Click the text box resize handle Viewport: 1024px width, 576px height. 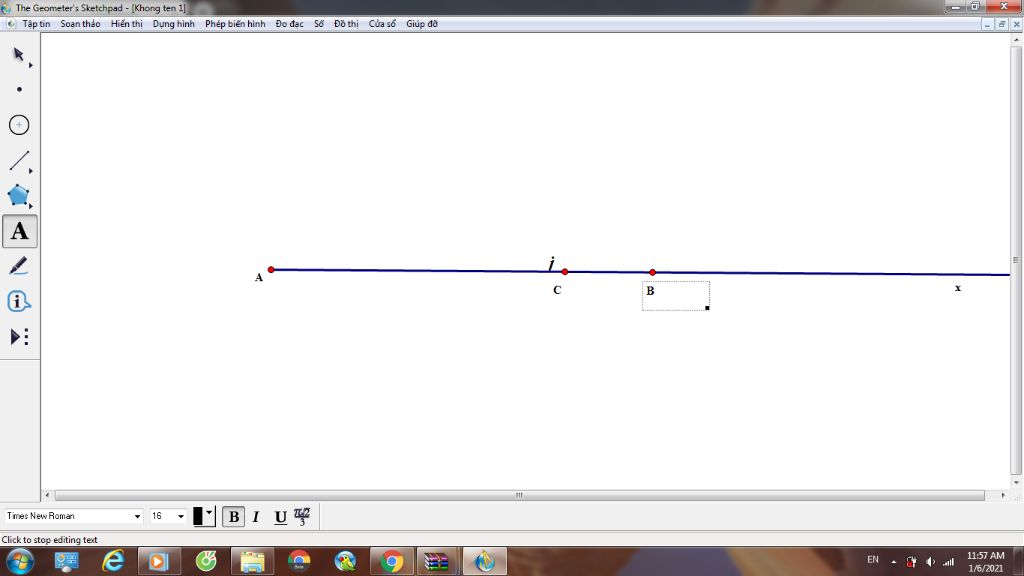(707, 308)
